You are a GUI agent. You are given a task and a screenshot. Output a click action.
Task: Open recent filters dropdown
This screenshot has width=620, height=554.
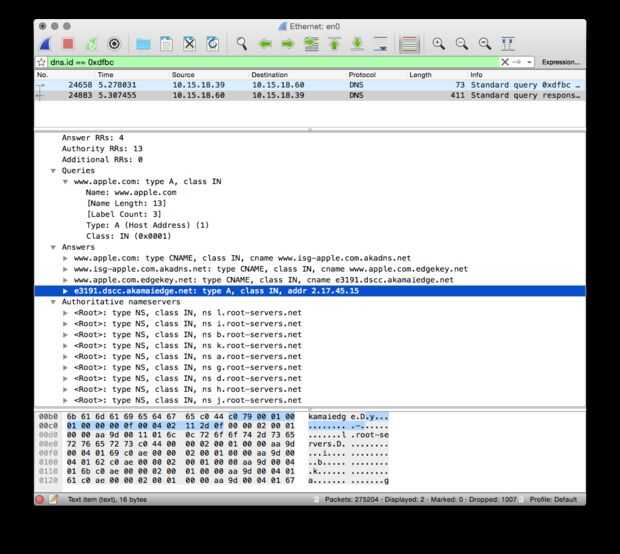coord(529,62)
